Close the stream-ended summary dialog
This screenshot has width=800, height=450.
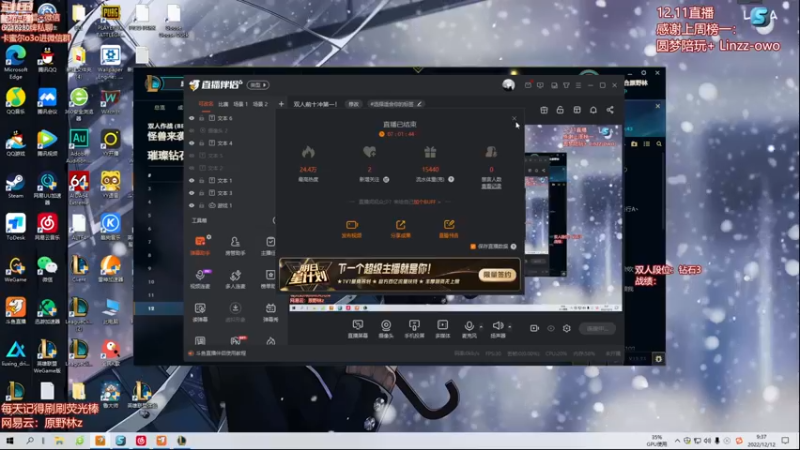[x=514, y=118]
